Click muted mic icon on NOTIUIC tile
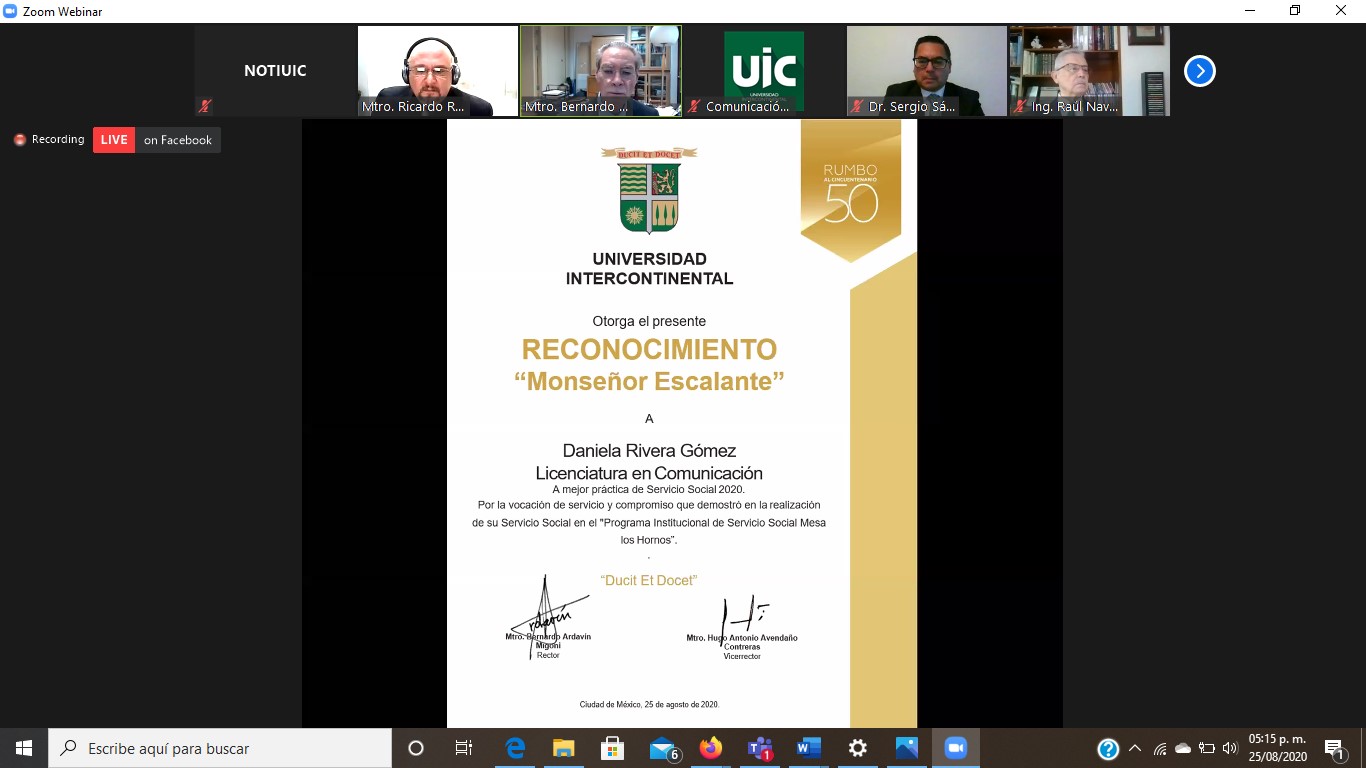Screen dimensions: 1366x768 coord(205,106)
